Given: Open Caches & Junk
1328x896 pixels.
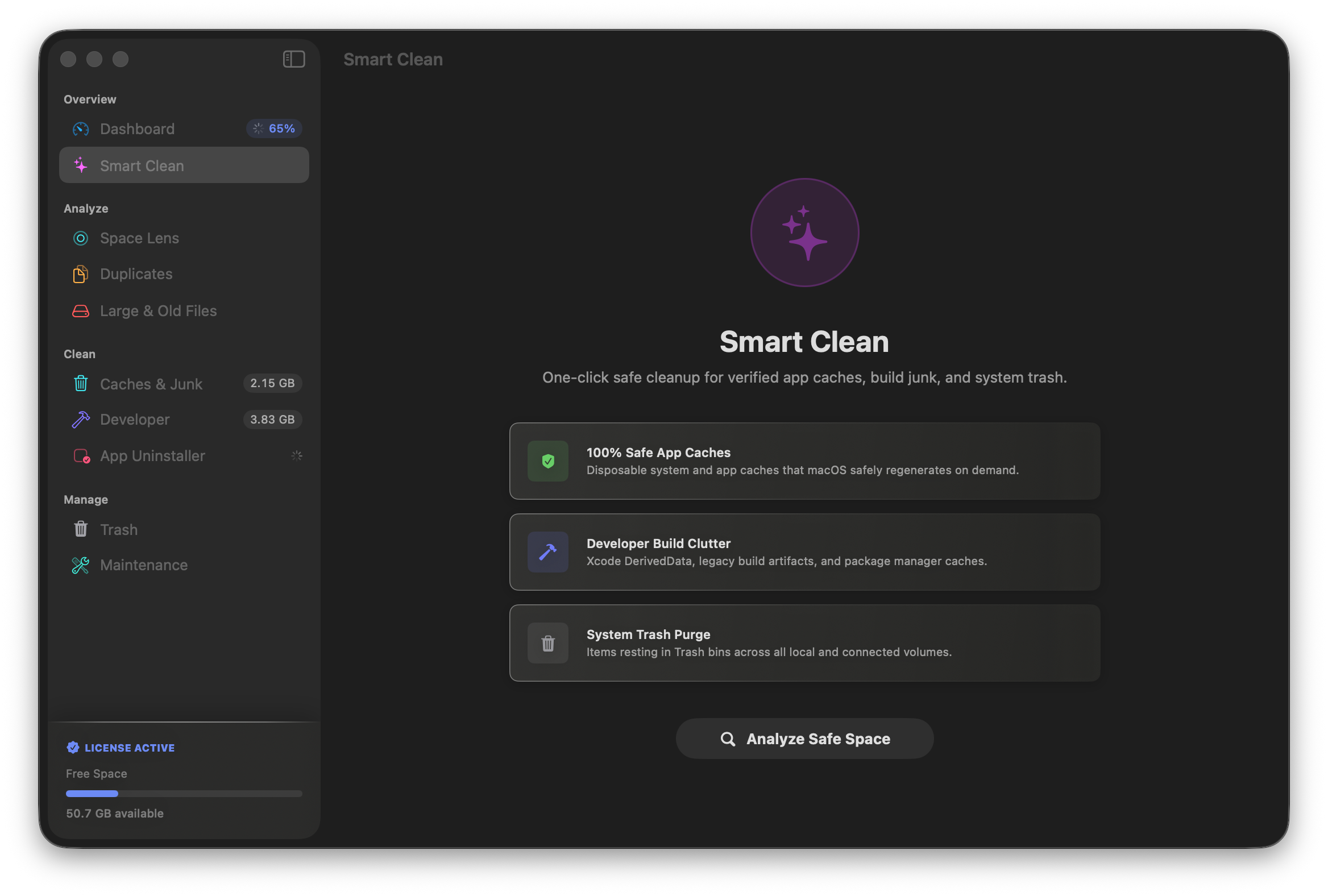Looking at the screenshot, I should click(x=184, y=383).
